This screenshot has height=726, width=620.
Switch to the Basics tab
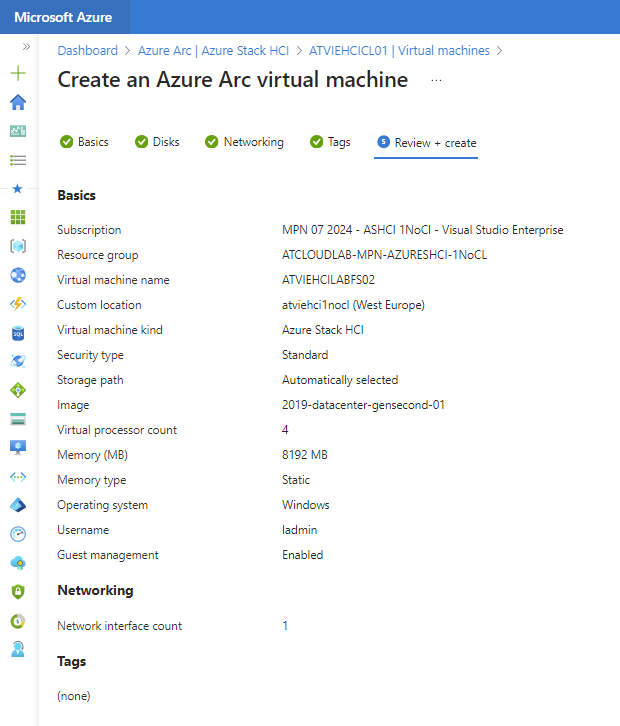pyautogui.click(x=84, y=142)
